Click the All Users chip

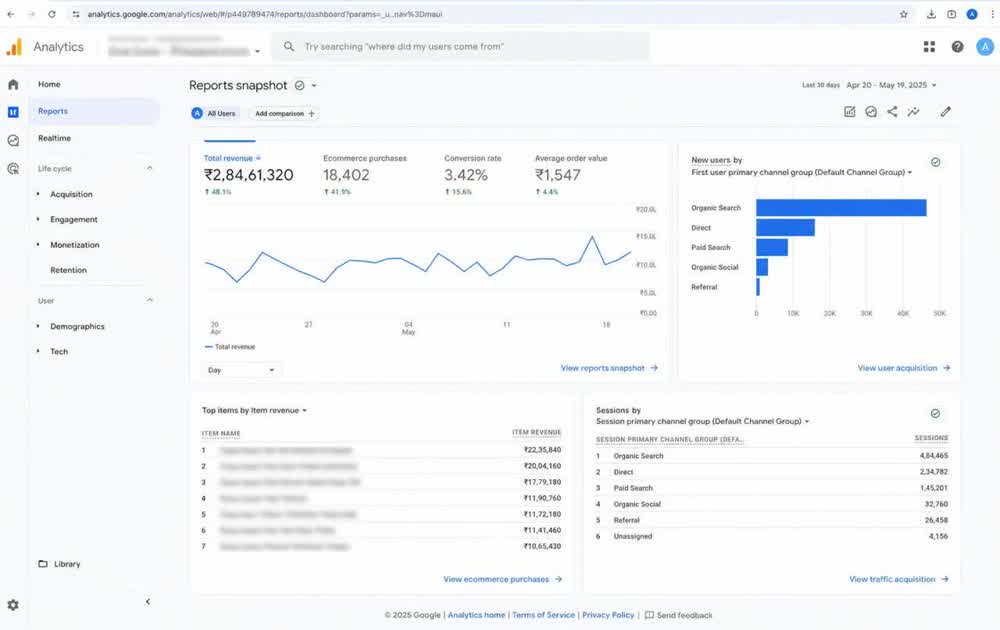click(x=215, y=114)
